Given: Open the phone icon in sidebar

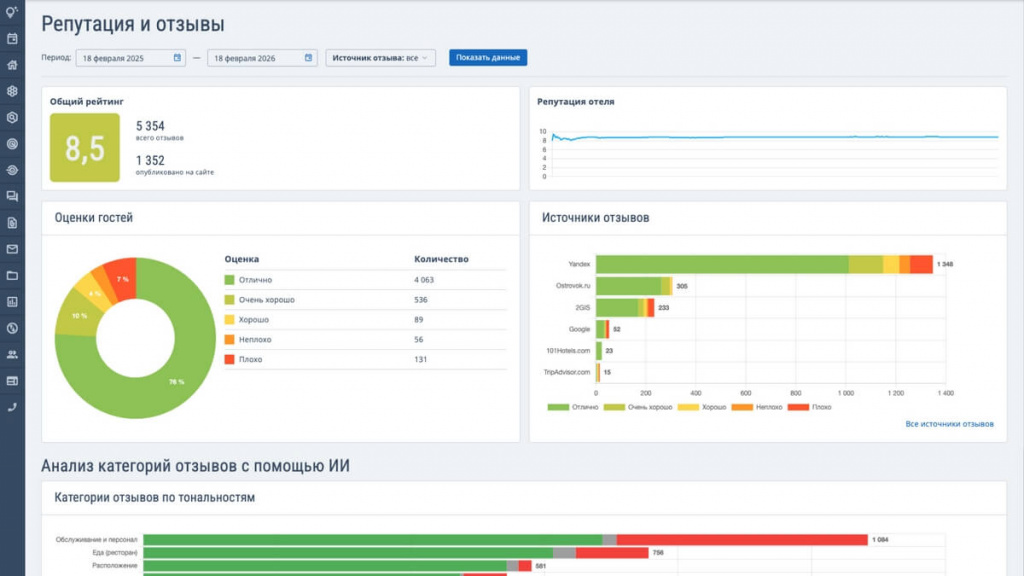Looking at the screenshot, I should pos(12,407).
